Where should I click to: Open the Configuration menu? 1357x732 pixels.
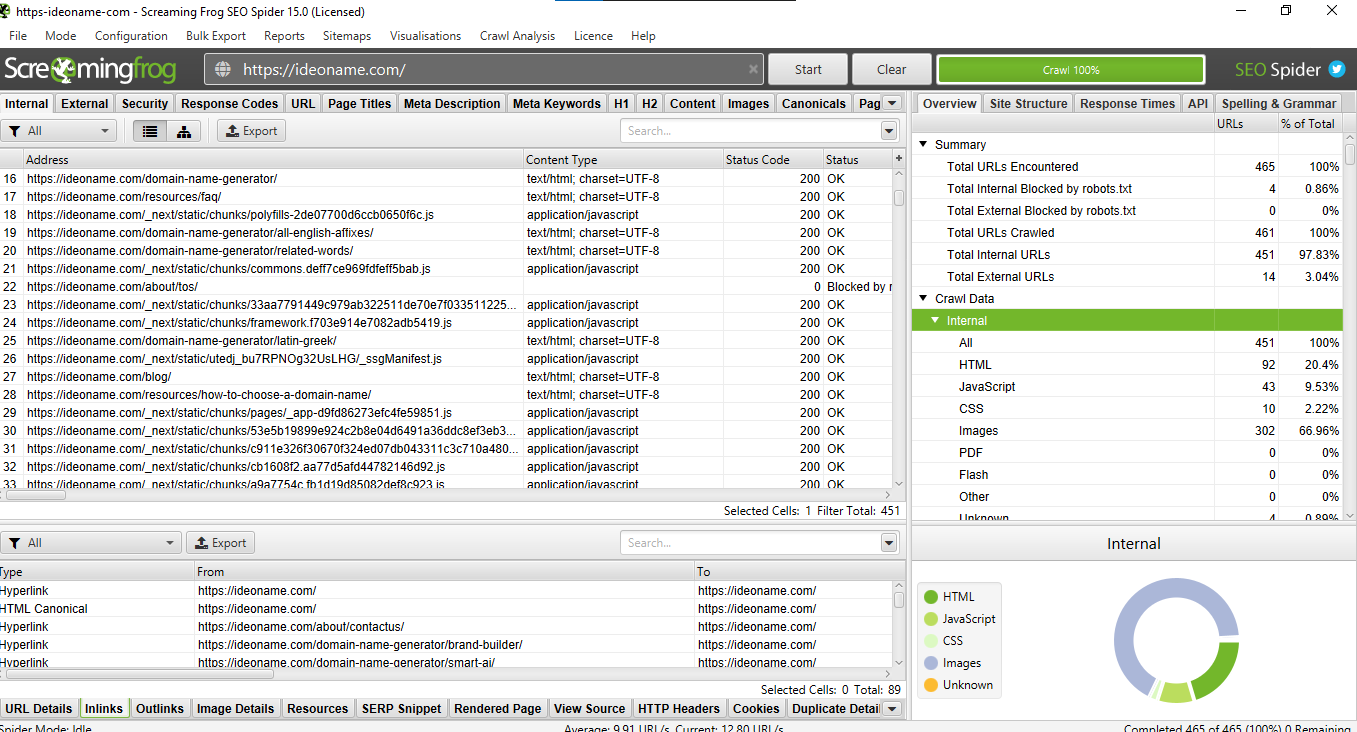click(131, 36)
